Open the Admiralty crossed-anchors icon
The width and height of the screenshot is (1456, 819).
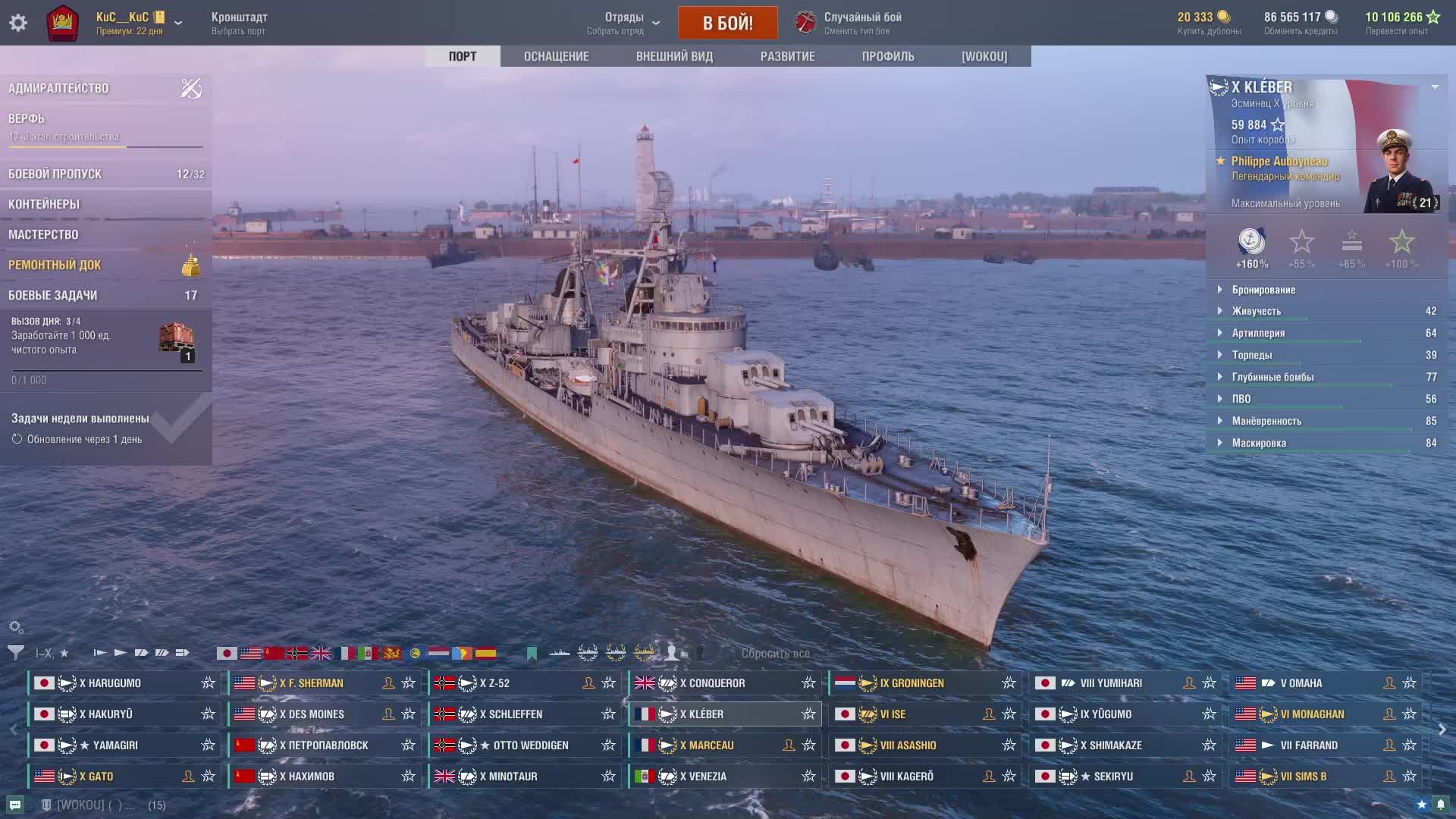tap(191, 89)
